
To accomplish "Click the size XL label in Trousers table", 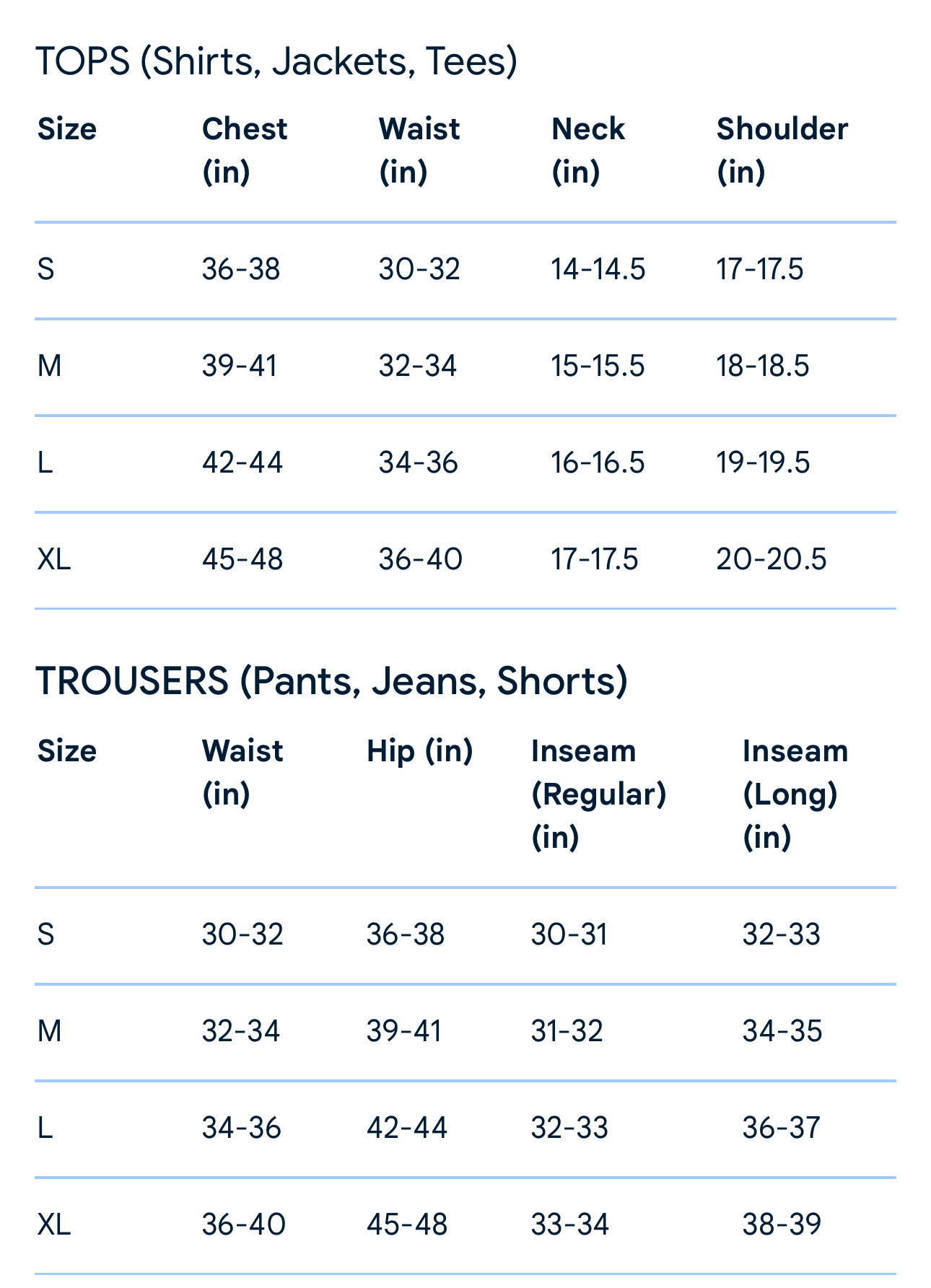I will pos(54,1225).
